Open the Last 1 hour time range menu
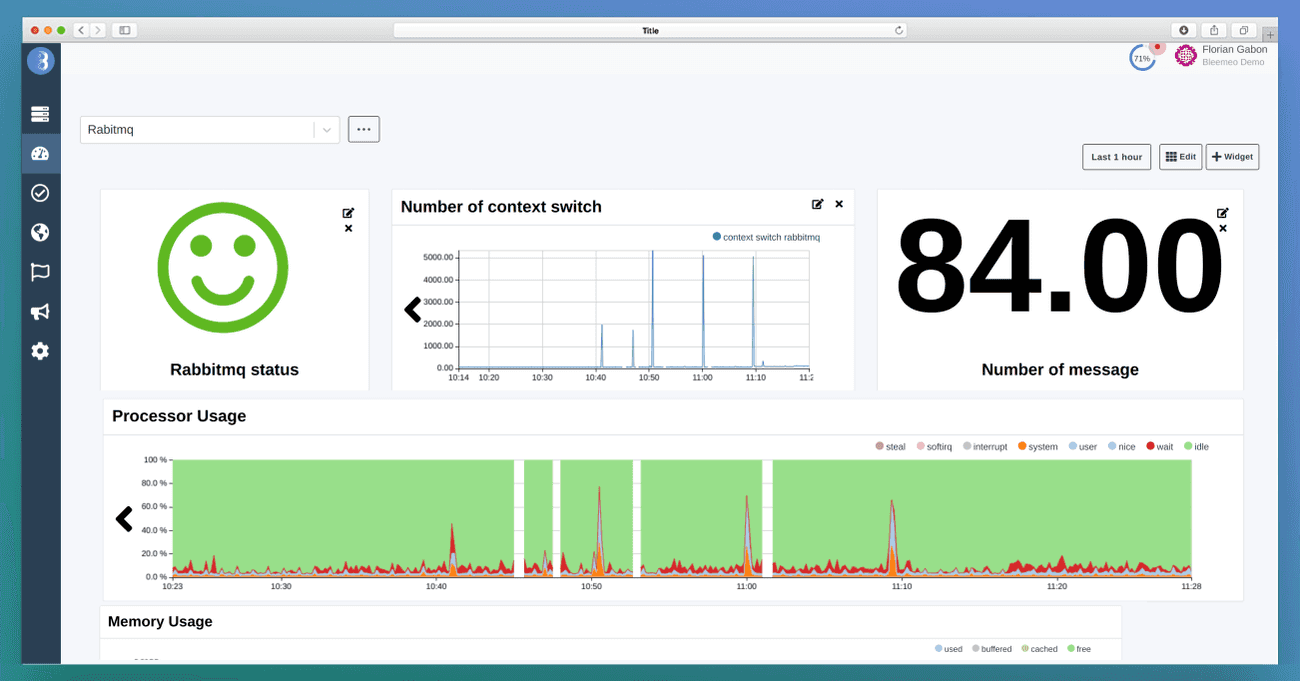1300x681 pixels. pos(1116,156)
